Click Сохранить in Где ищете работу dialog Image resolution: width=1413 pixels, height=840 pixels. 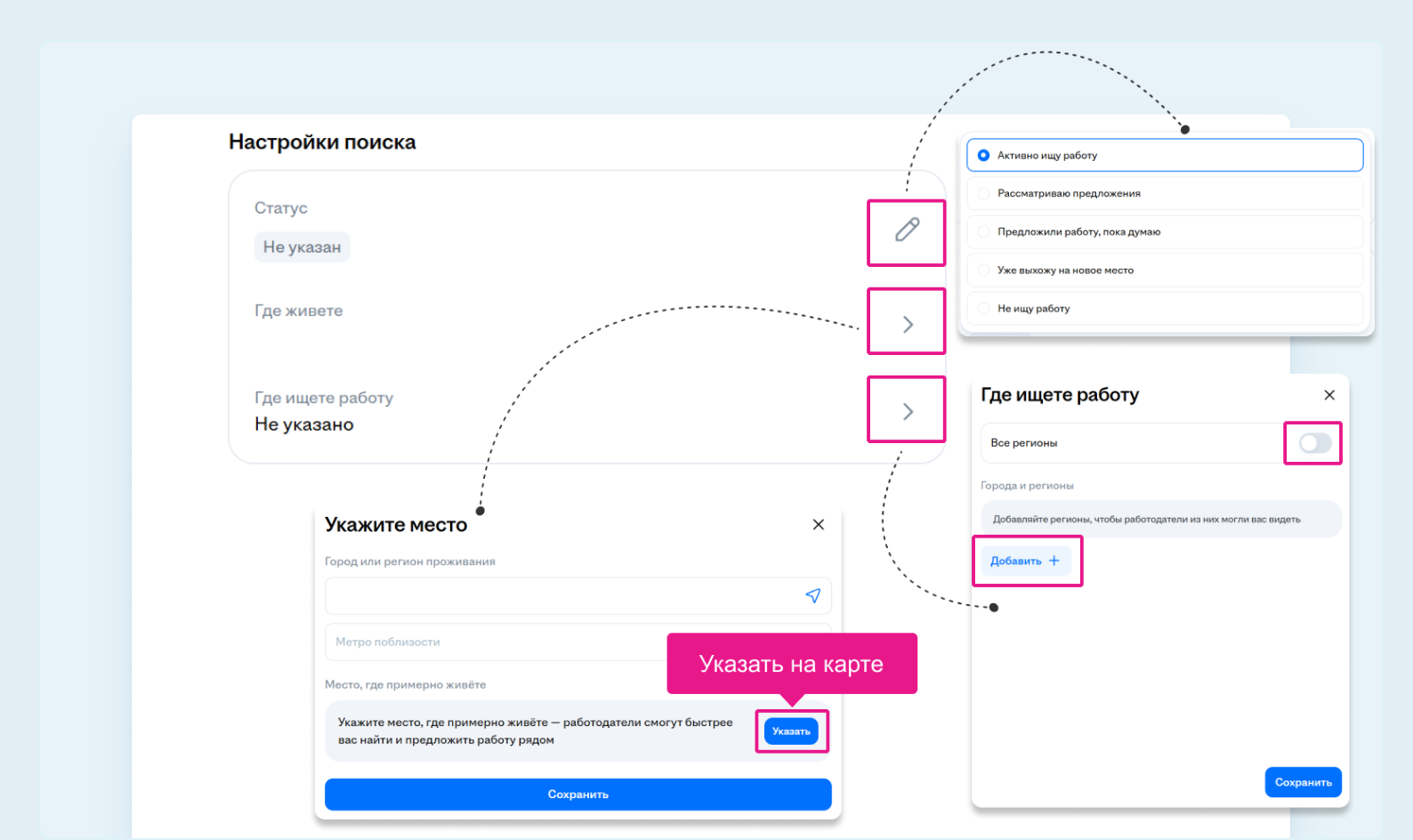(x=1304, y=782)
